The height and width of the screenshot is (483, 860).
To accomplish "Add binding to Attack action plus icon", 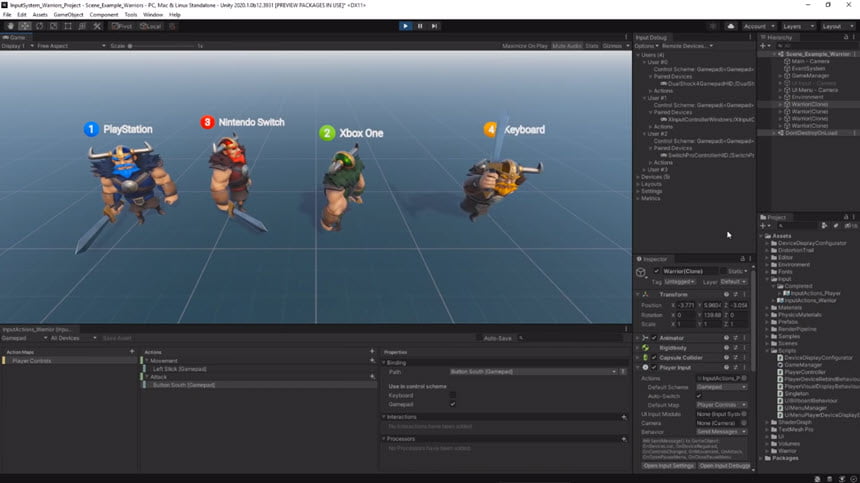I will [372, 377].
